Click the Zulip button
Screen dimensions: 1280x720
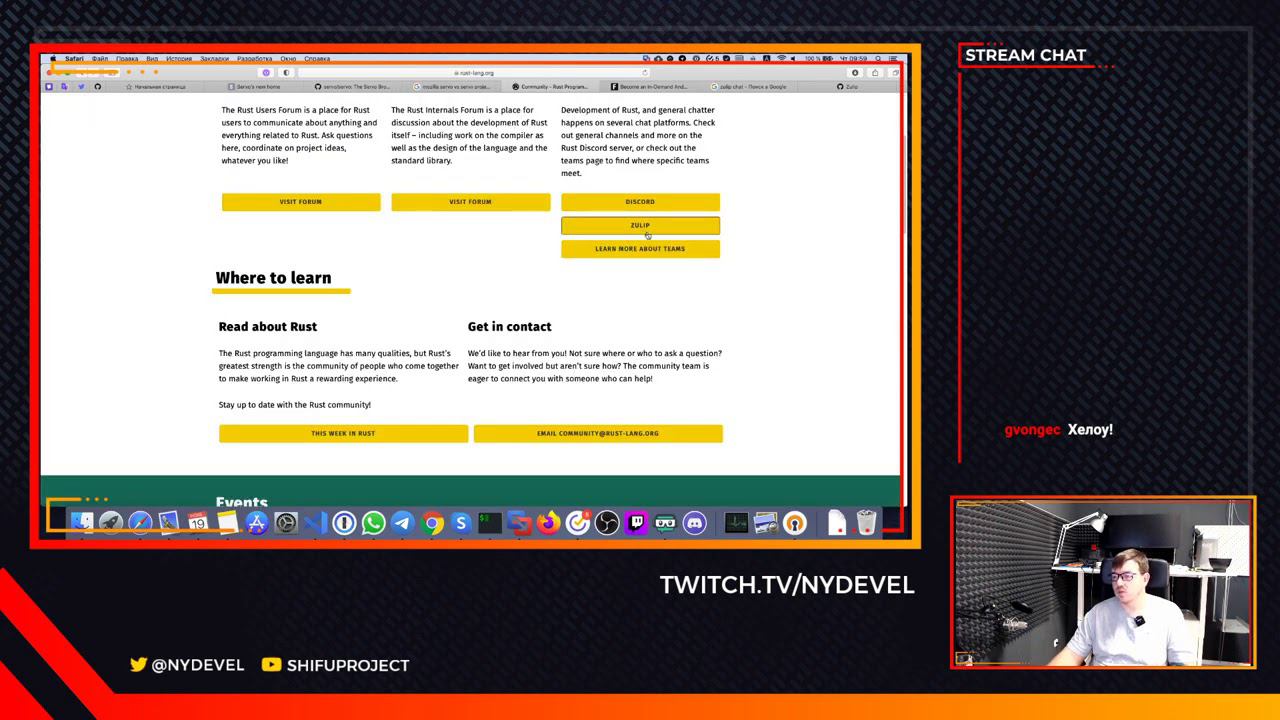click(640, 225)
